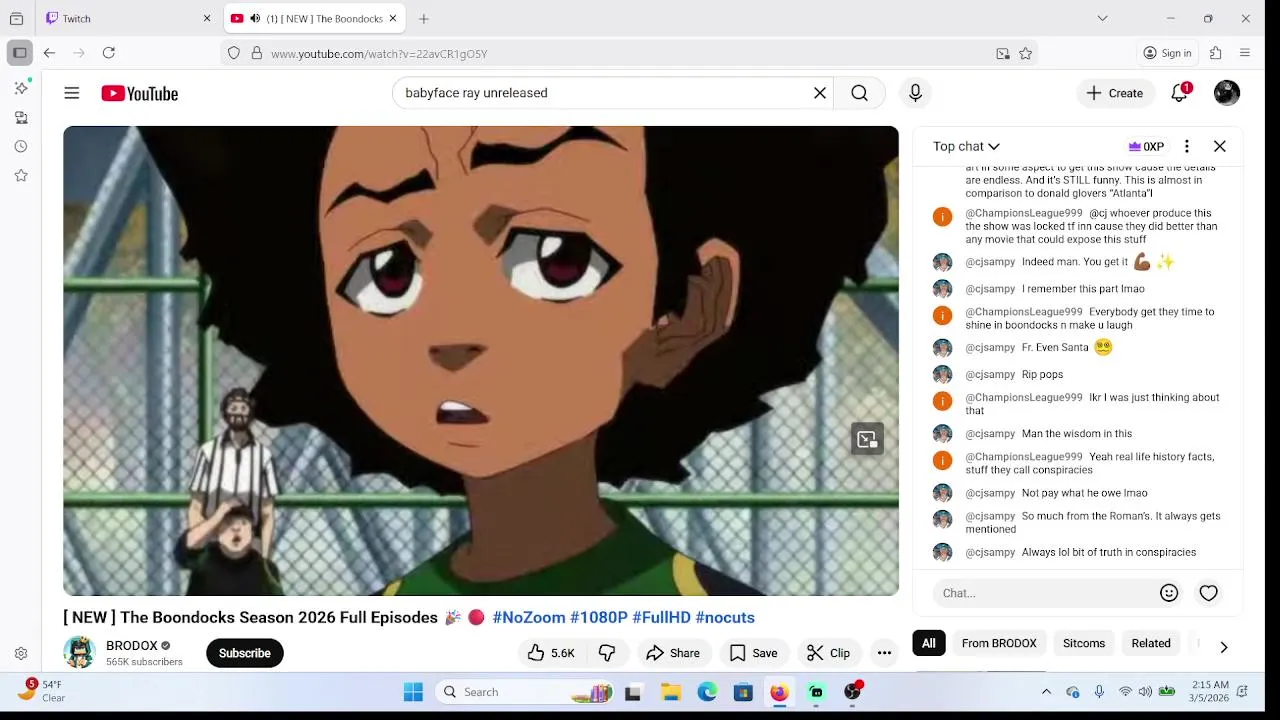
Task: Open the #FullHD hashtag link
Action: pos(661,618)
